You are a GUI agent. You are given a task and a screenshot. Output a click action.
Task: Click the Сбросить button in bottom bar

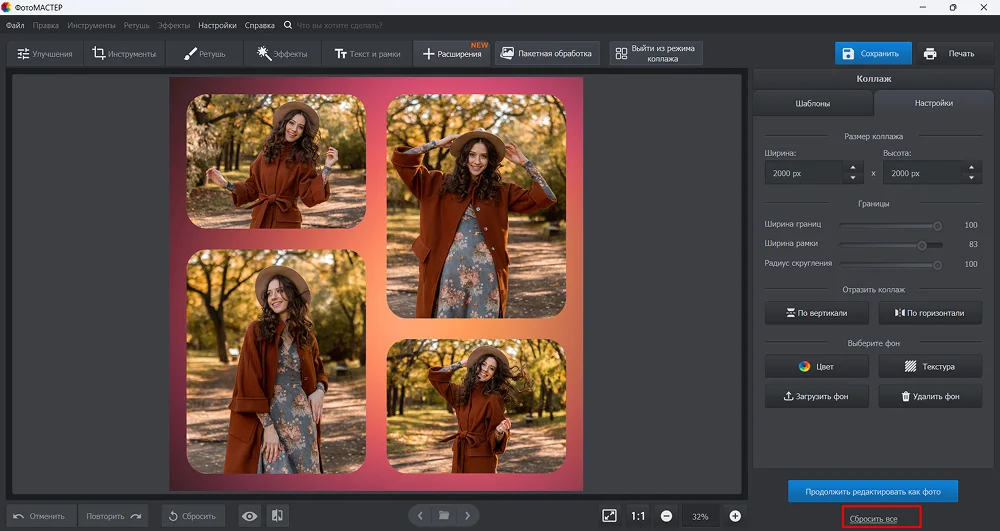point(193,516)
